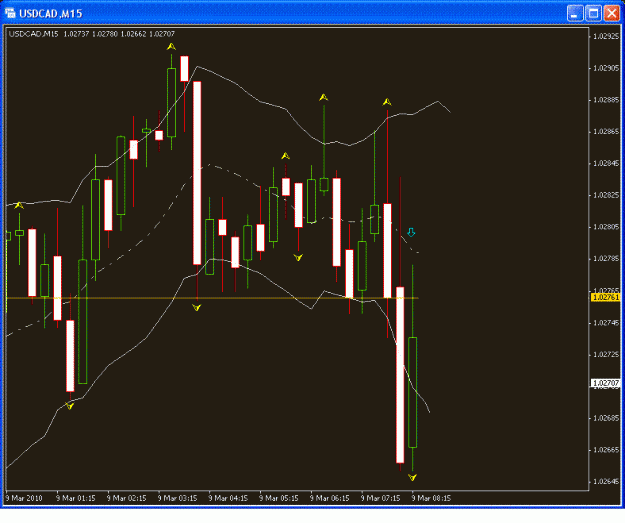Select the tall white candle dropping to 1.02665

click(x=400, y=375)
